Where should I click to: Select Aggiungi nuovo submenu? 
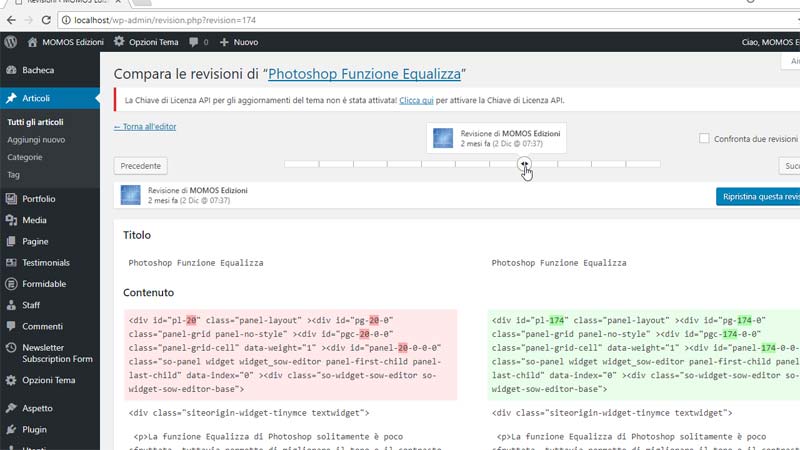[x=36, y=139]
